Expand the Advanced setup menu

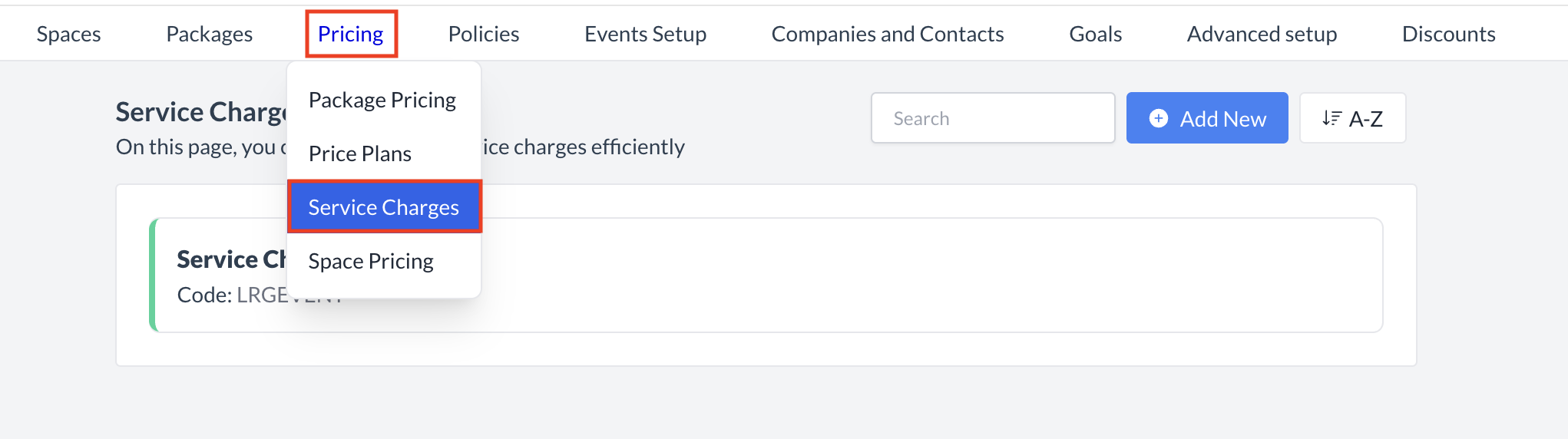(1262, 34)
